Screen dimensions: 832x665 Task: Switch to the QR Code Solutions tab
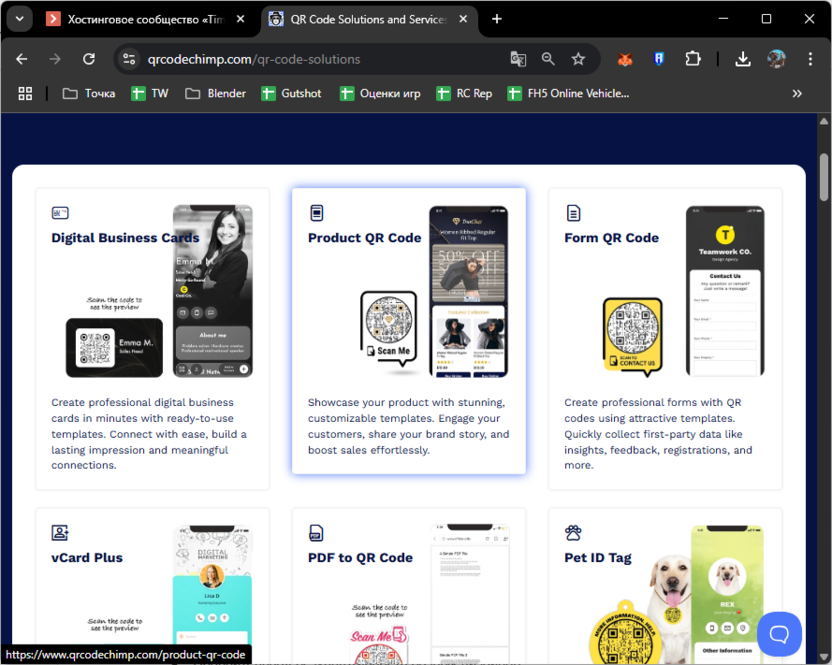pos(359,20)
